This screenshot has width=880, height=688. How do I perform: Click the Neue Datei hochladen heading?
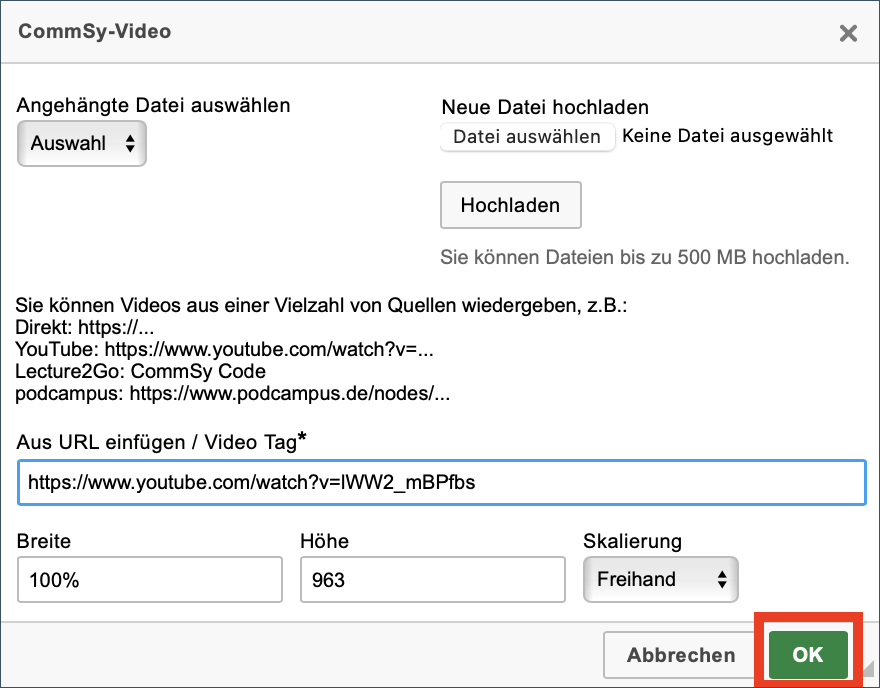point(545,107)
